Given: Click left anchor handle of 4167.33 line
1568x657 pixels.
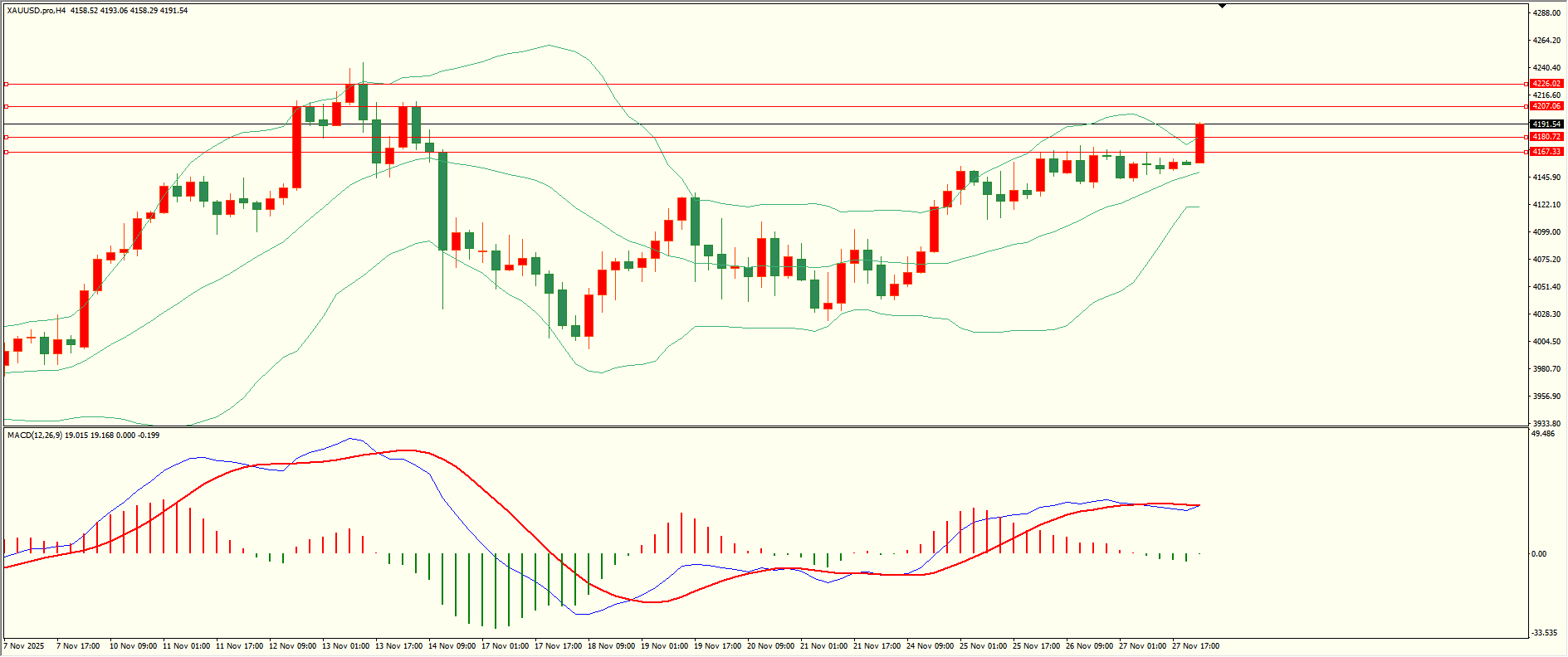Looking at the screenshot, I should 7,152.
